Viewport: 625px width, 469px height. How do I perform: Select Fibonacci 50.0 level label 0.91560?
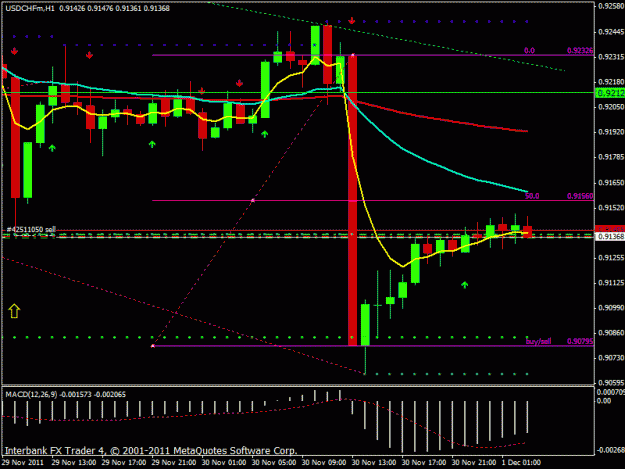point(580,196)
